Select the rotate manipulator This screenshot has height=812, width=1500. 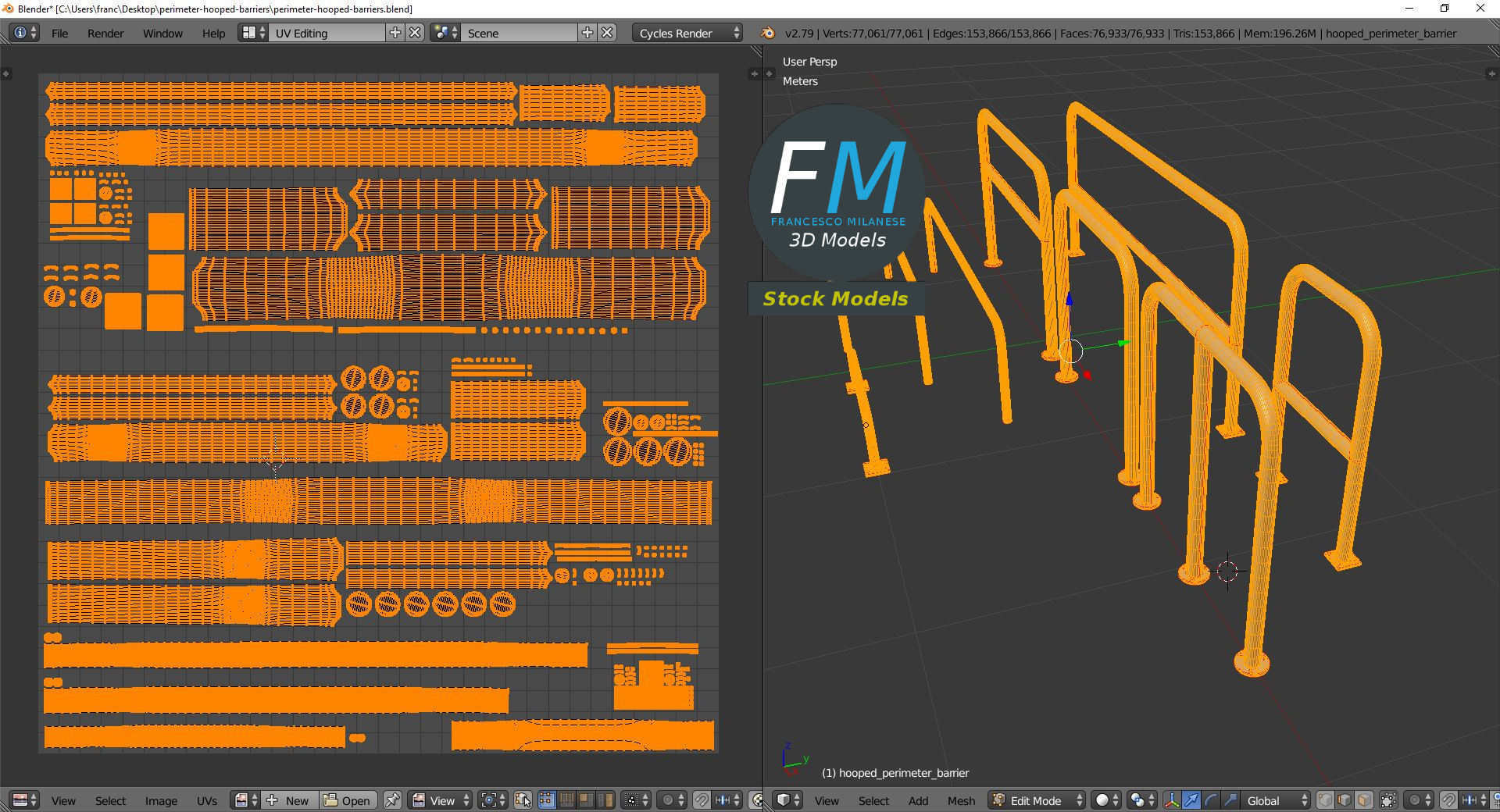[x=1211, y=800]
